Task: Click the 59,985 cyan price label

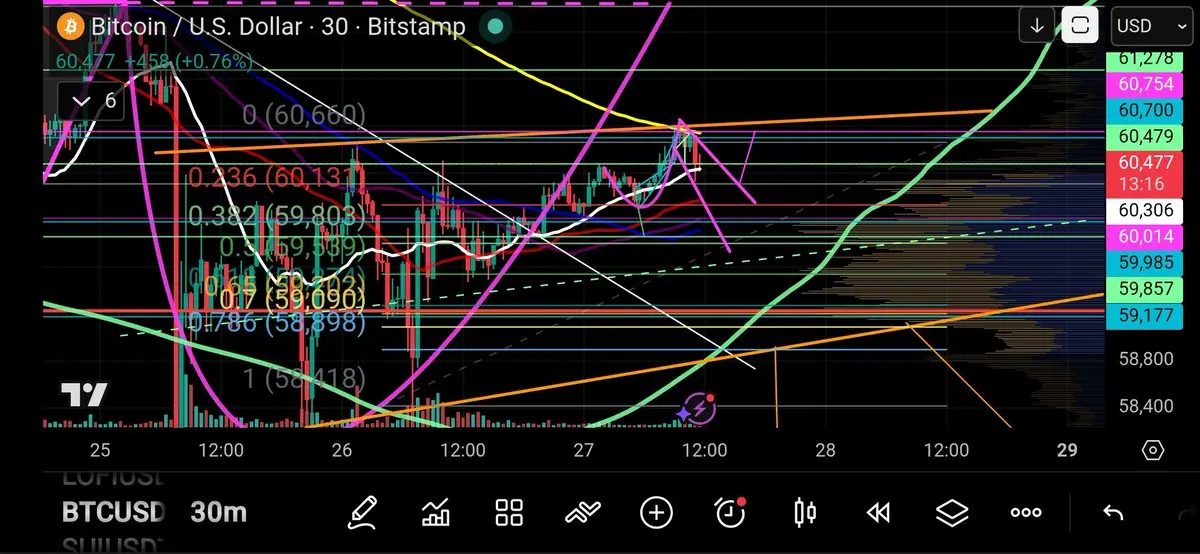Action: pos(1146,264)
